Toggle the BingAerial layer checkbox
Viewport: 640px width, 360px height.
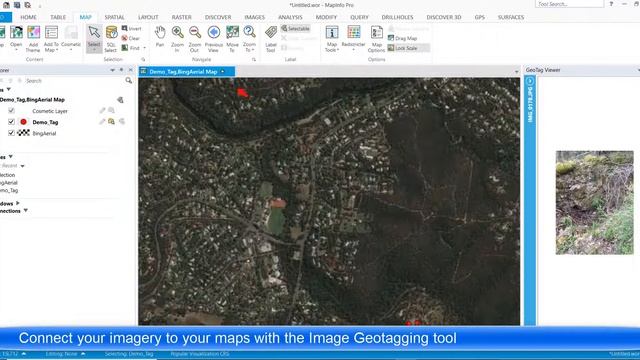pyautogui.click(x=11, y=133)
